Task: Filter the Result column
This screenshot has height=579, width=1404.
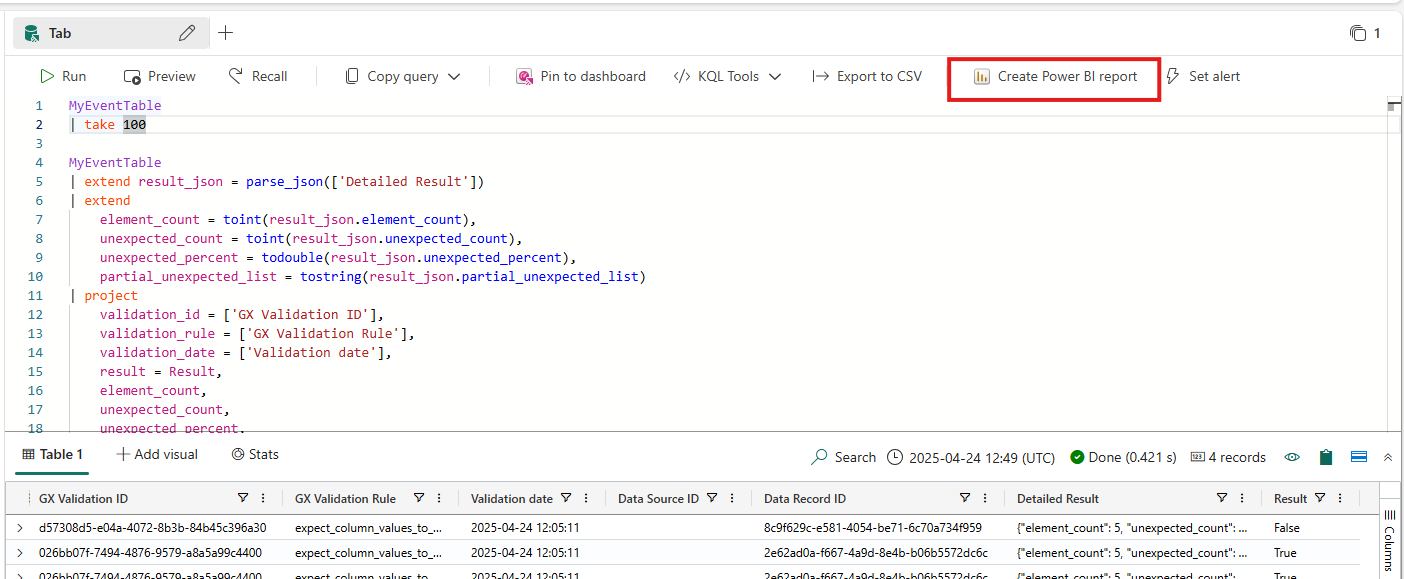Action: pos(1320,498)
